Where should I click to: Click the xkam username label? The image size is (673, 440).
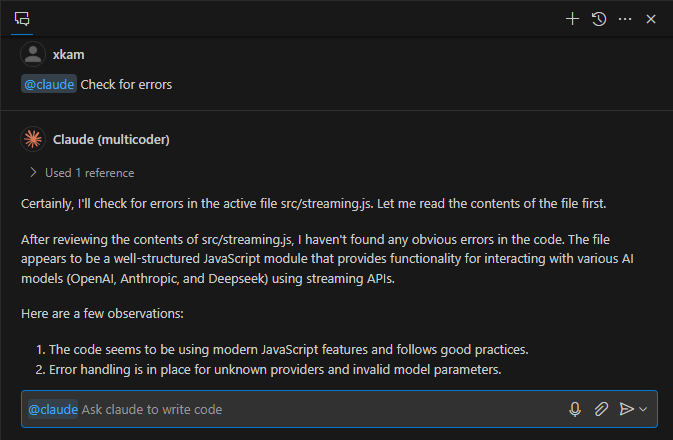pos(69,54)
